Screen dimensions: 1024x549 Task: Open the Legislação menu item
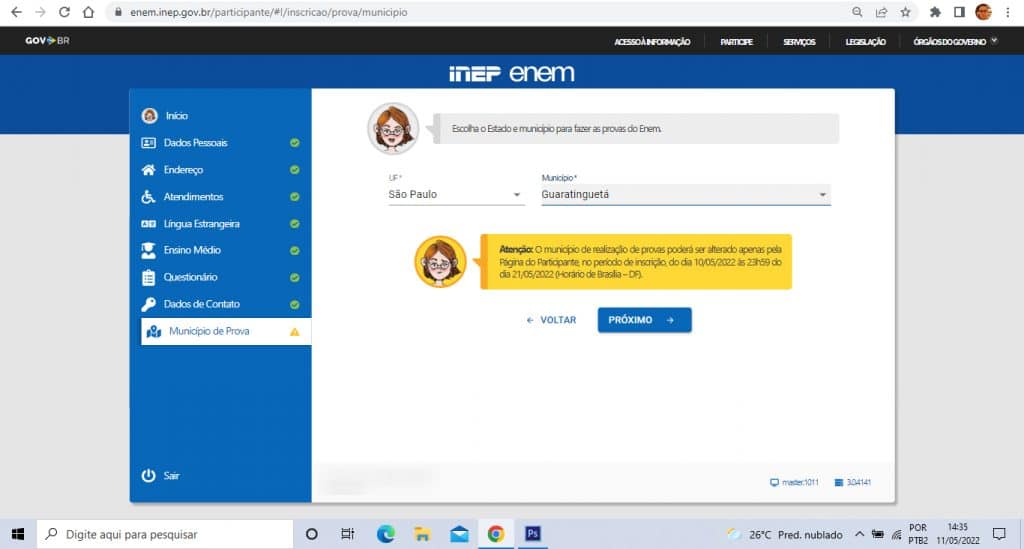pyautogui.click(x=865, y=42)
